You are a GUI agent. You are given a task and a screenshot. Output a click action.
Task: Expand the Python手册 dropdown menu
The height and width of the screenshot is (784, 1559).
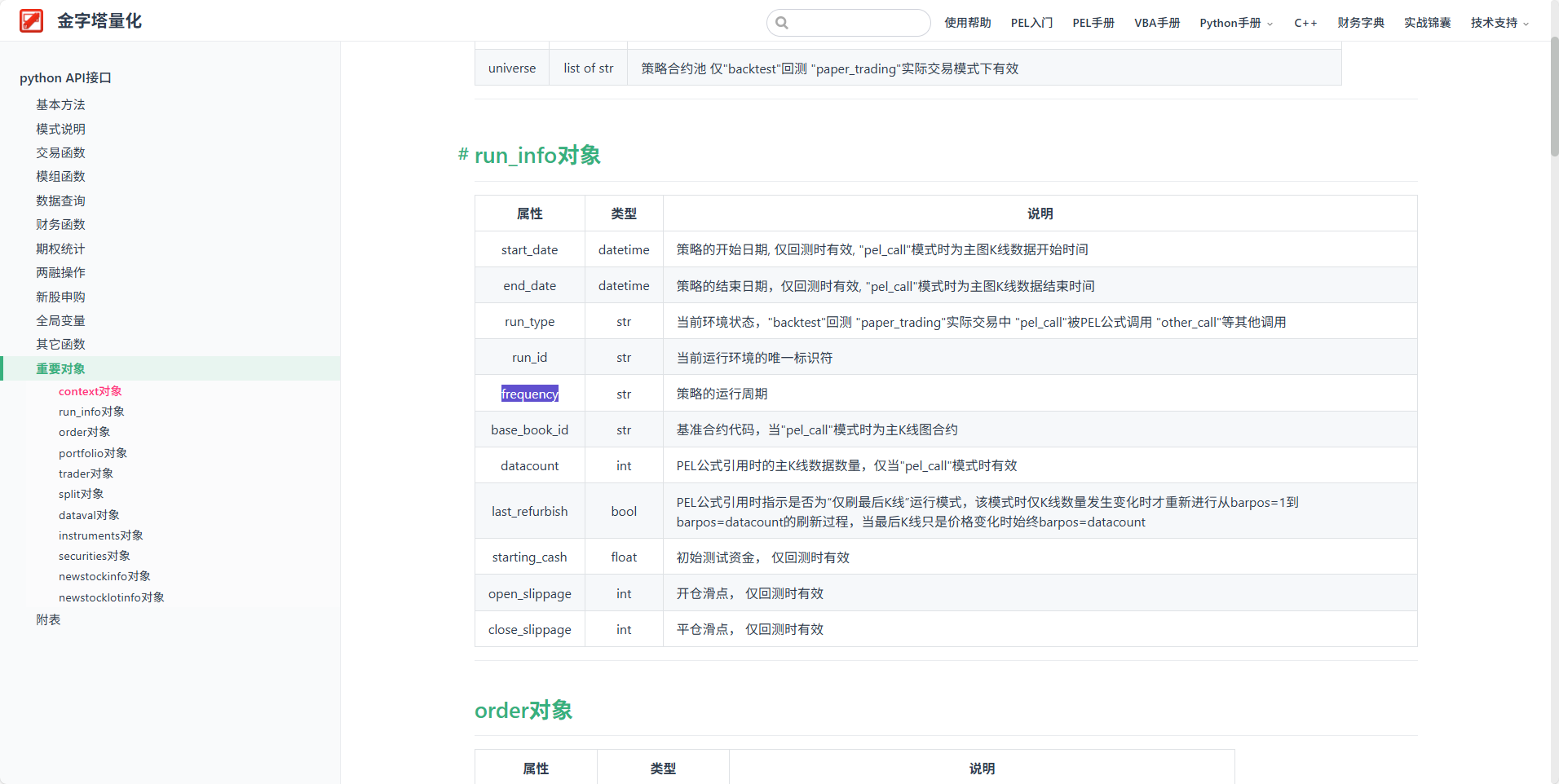click(x=1235, y=23)
